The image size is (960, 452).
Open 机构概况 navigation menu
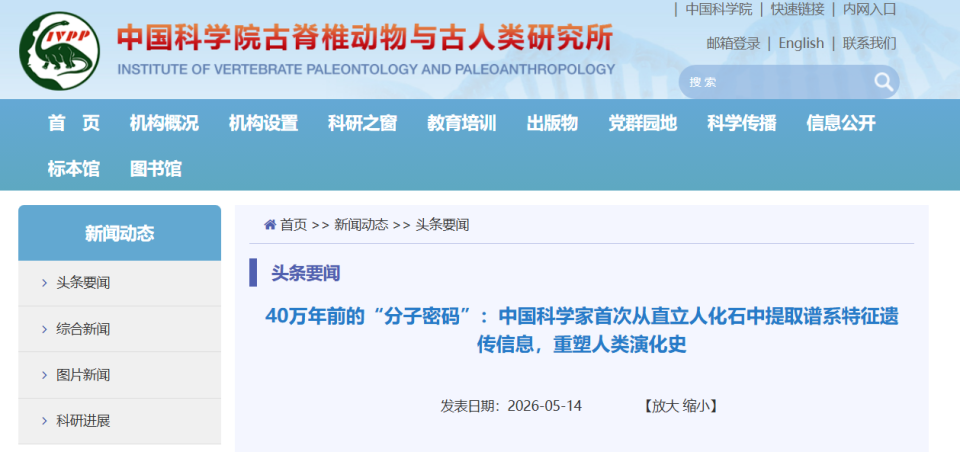tap(164, 123)
